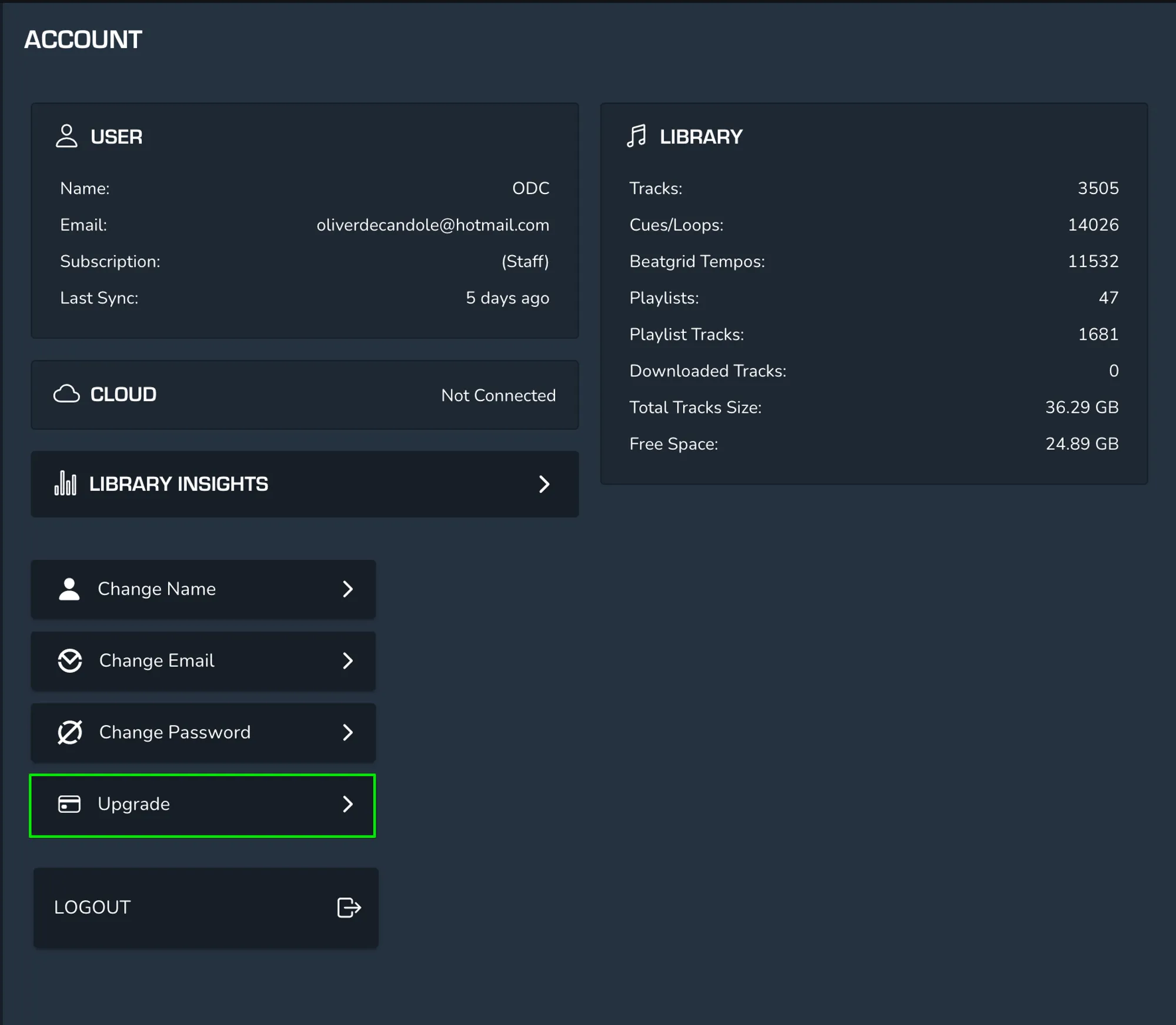Click the credit card icon on Upgrade
The image size is (1176, 1025).
pyautogui.click(x=69, y=804)
